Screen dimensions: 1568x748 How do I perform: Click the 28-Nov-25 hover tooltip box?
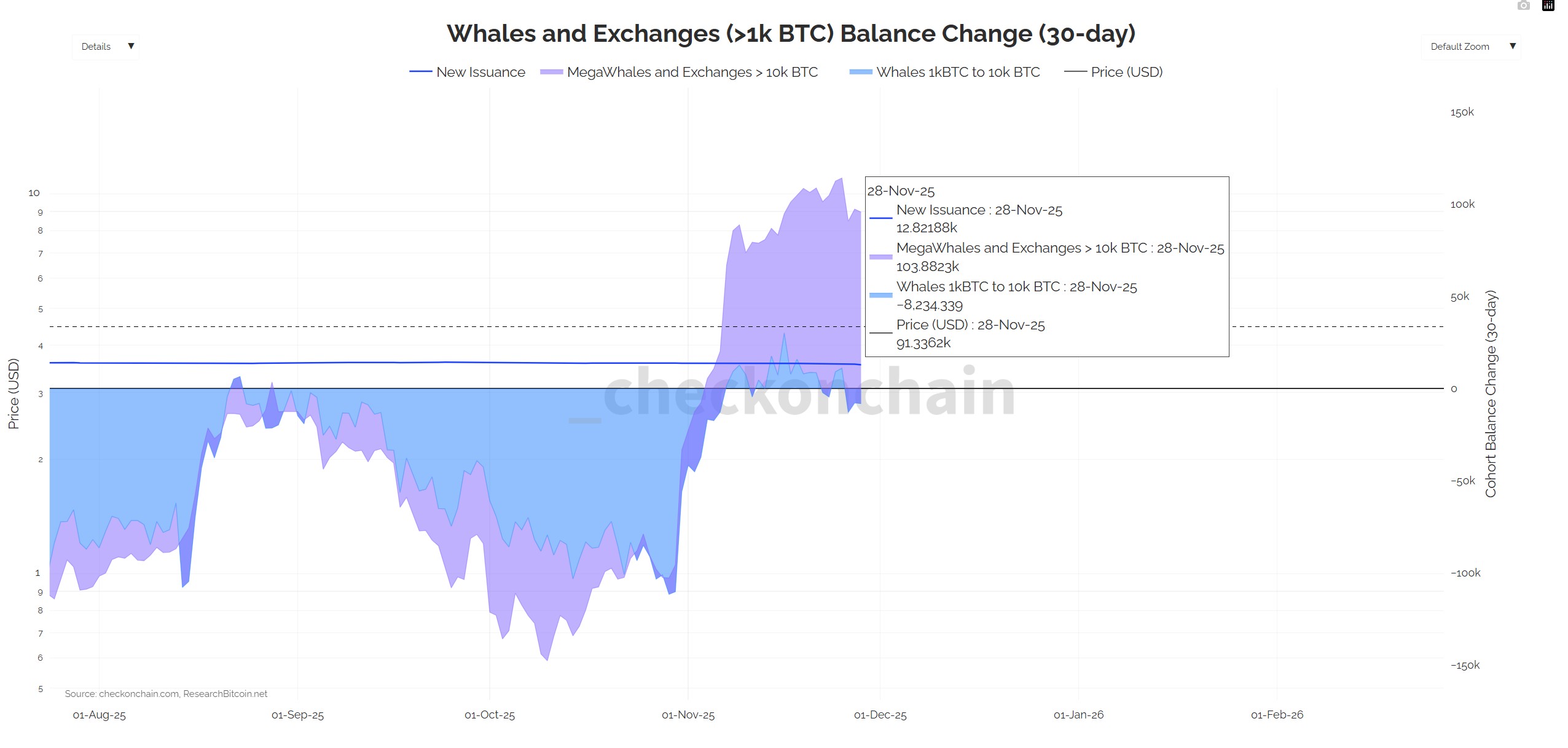coord(1046,266)
